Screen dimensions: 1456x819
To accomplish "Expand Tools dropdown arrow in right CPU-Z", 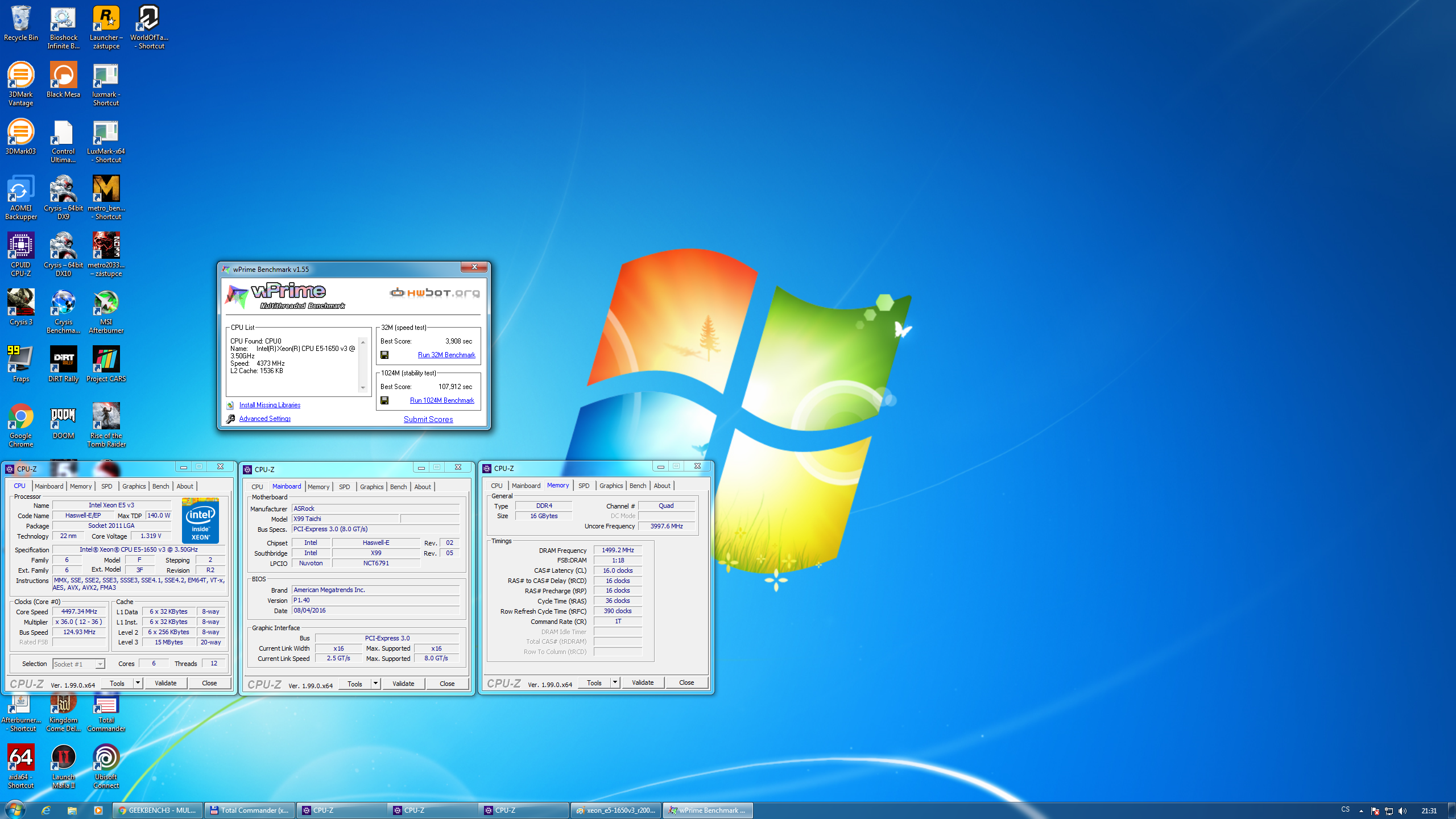I will 615,682.
